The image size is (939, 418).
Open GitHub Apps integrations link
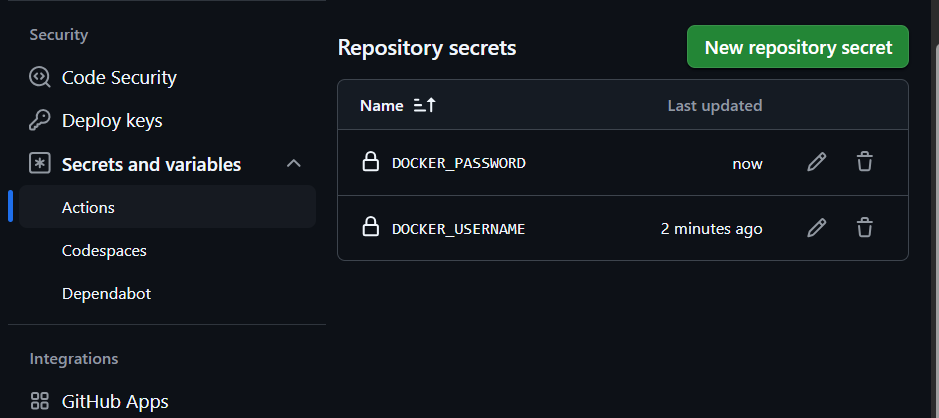(115, 401)
